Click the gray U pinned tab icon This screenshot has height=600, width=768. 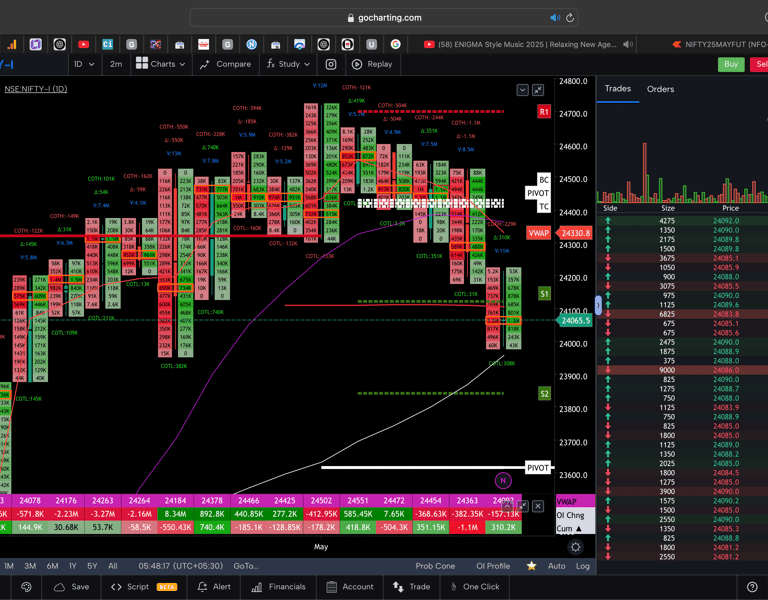(x=371, y=45)
